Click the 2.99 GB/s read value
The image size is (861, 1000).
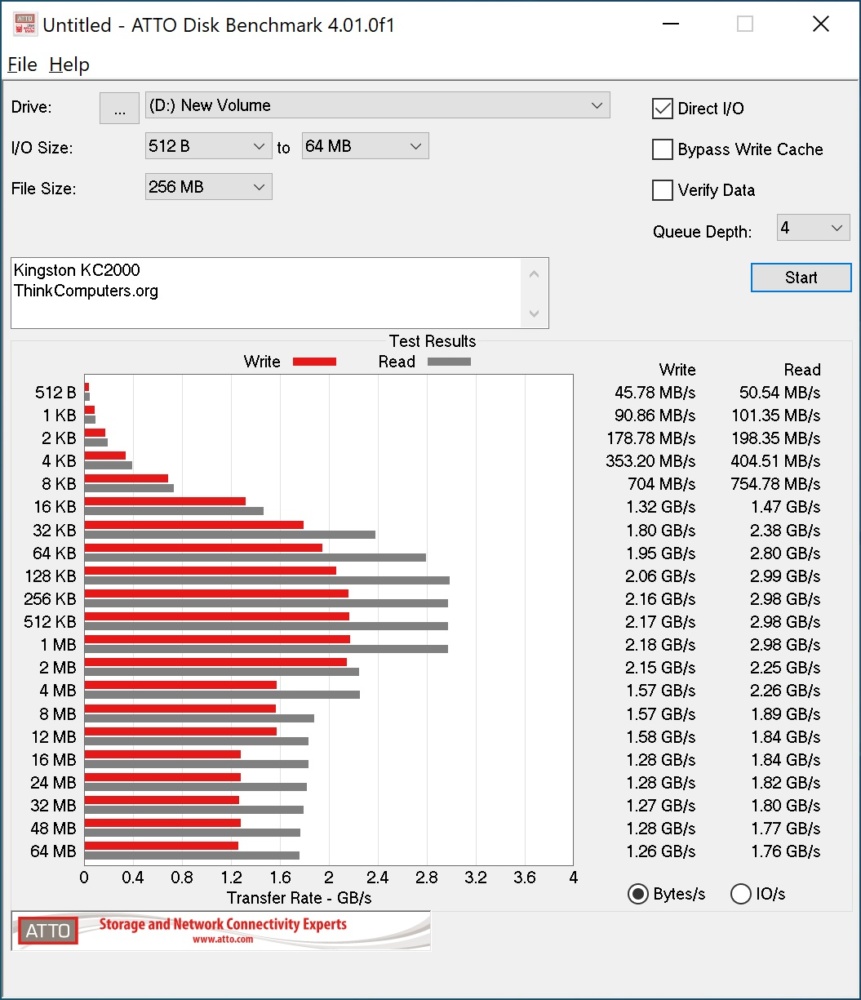[785, 576]
